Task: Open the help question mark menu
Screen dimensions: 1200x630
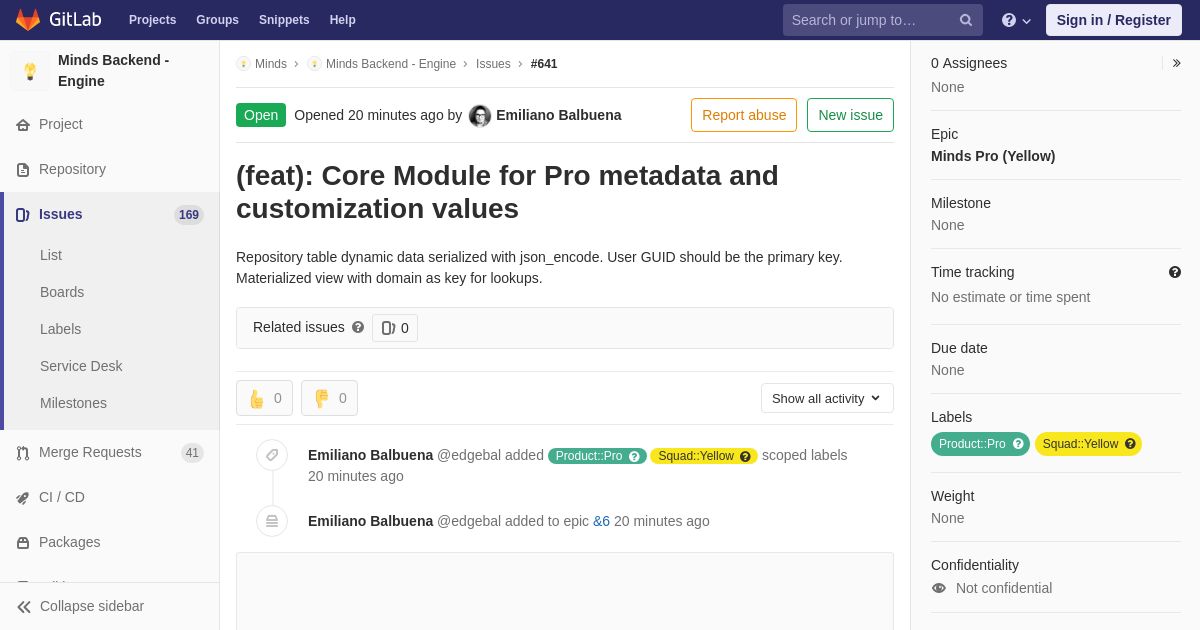Action: [x=1016, y=20]
